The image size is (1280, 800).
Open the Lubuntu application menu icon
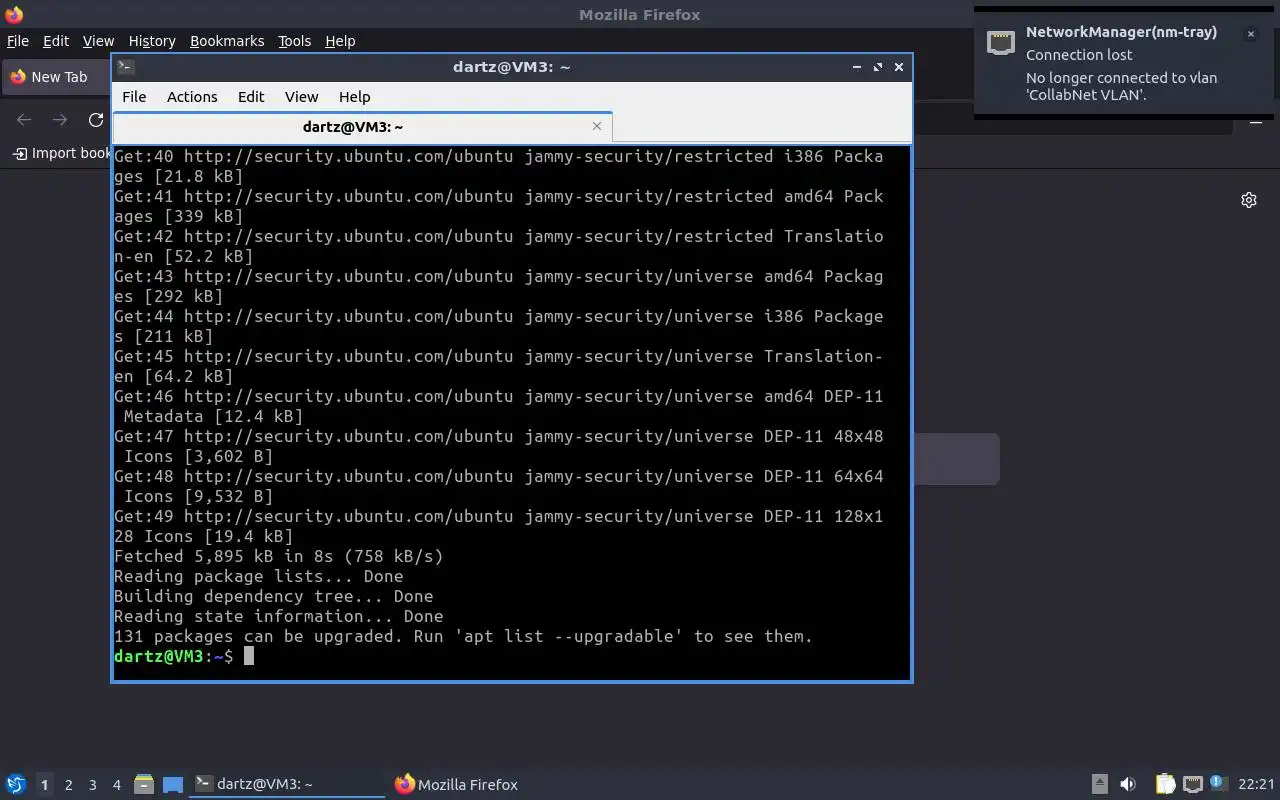point(15,784)
